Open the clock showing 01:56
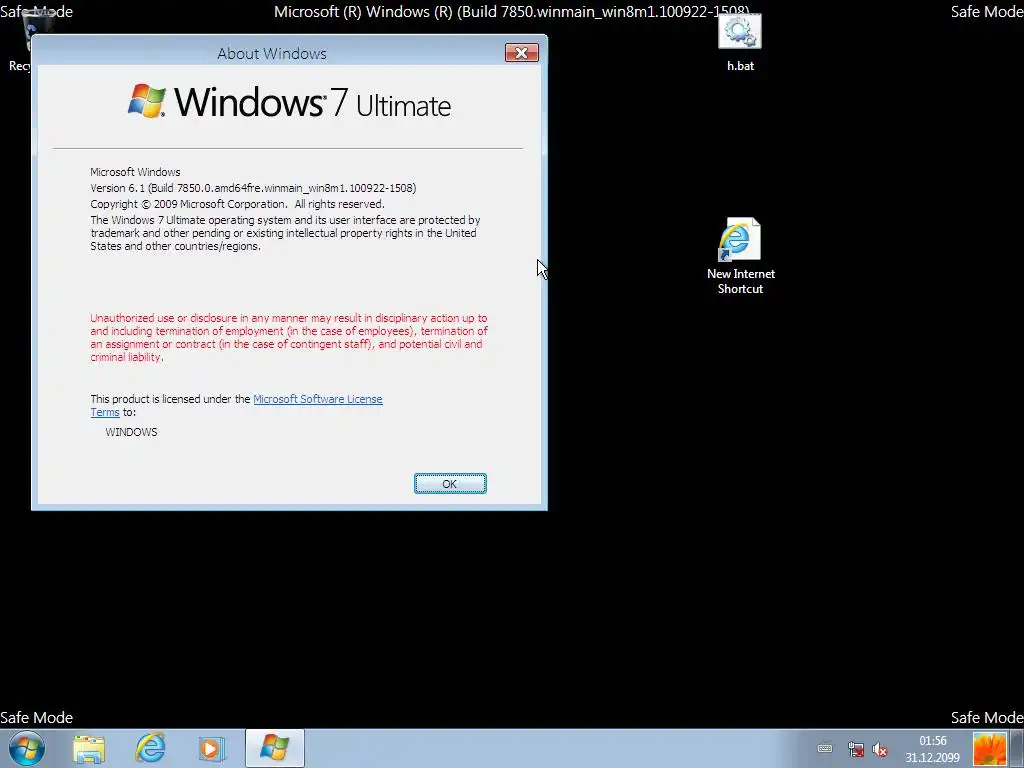Screen dimensions: 1024x768 (932, 749)
